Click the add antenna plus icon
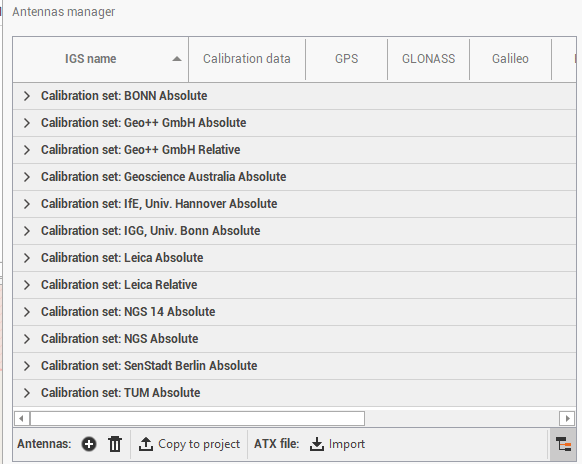 click(x=89, y=444)
